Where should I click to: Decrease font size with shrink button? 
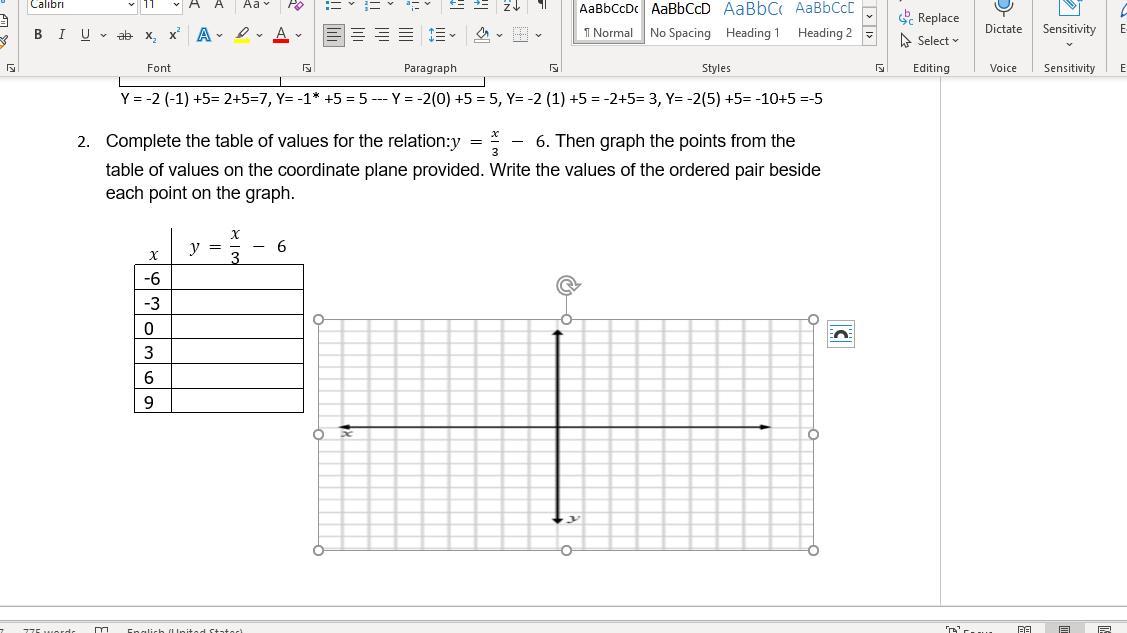[219, 6]
